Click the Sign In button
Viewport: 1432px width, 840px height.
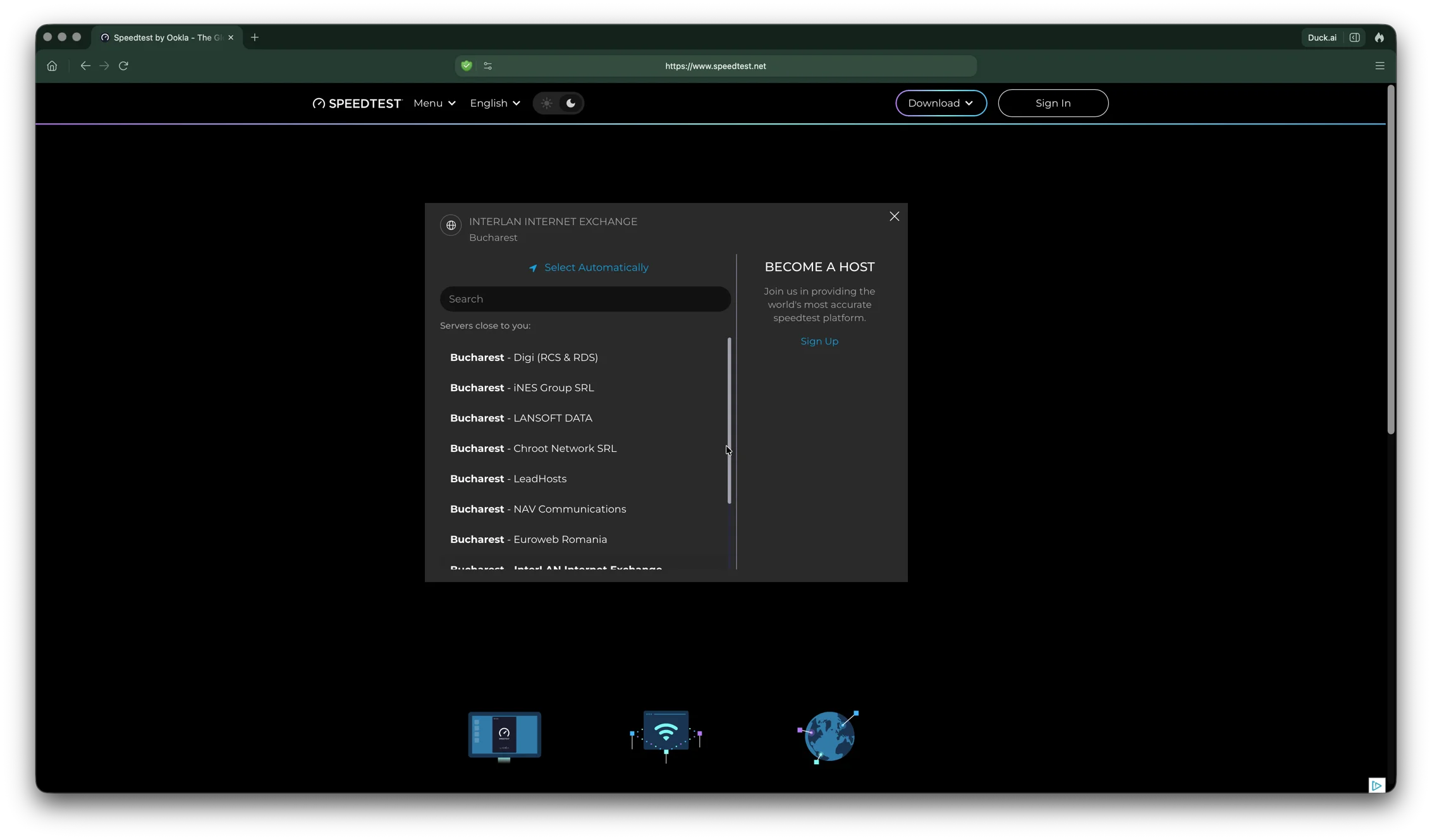1053,103
